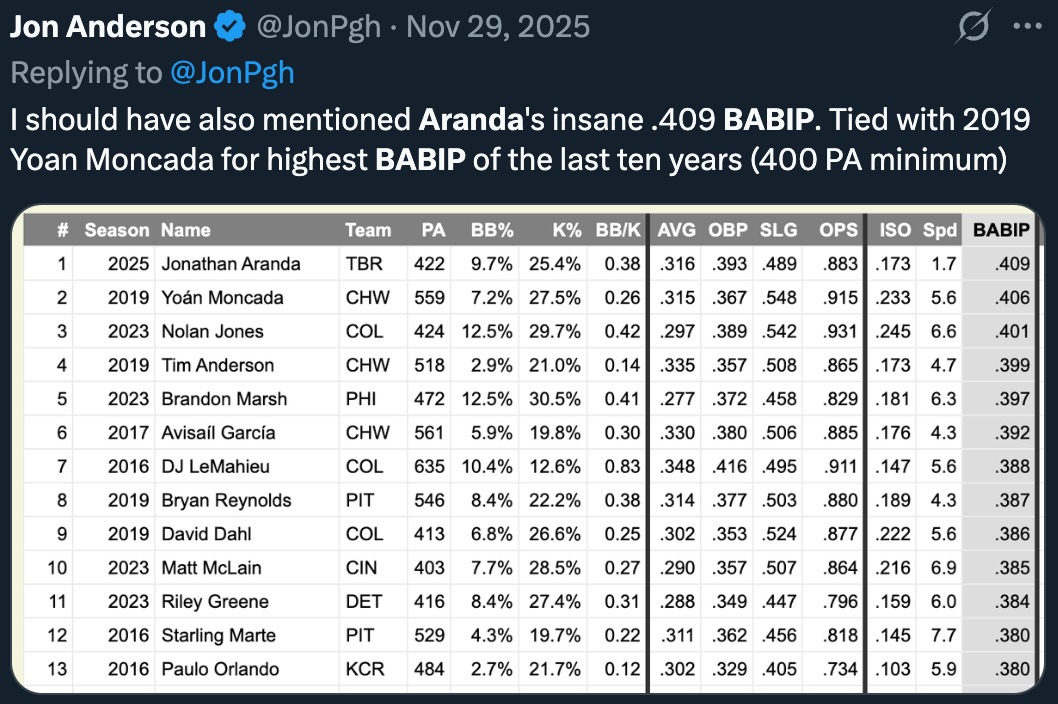The image size is (1058, 704).
Task: Click the ISO column header
Action: pos(895,230)
